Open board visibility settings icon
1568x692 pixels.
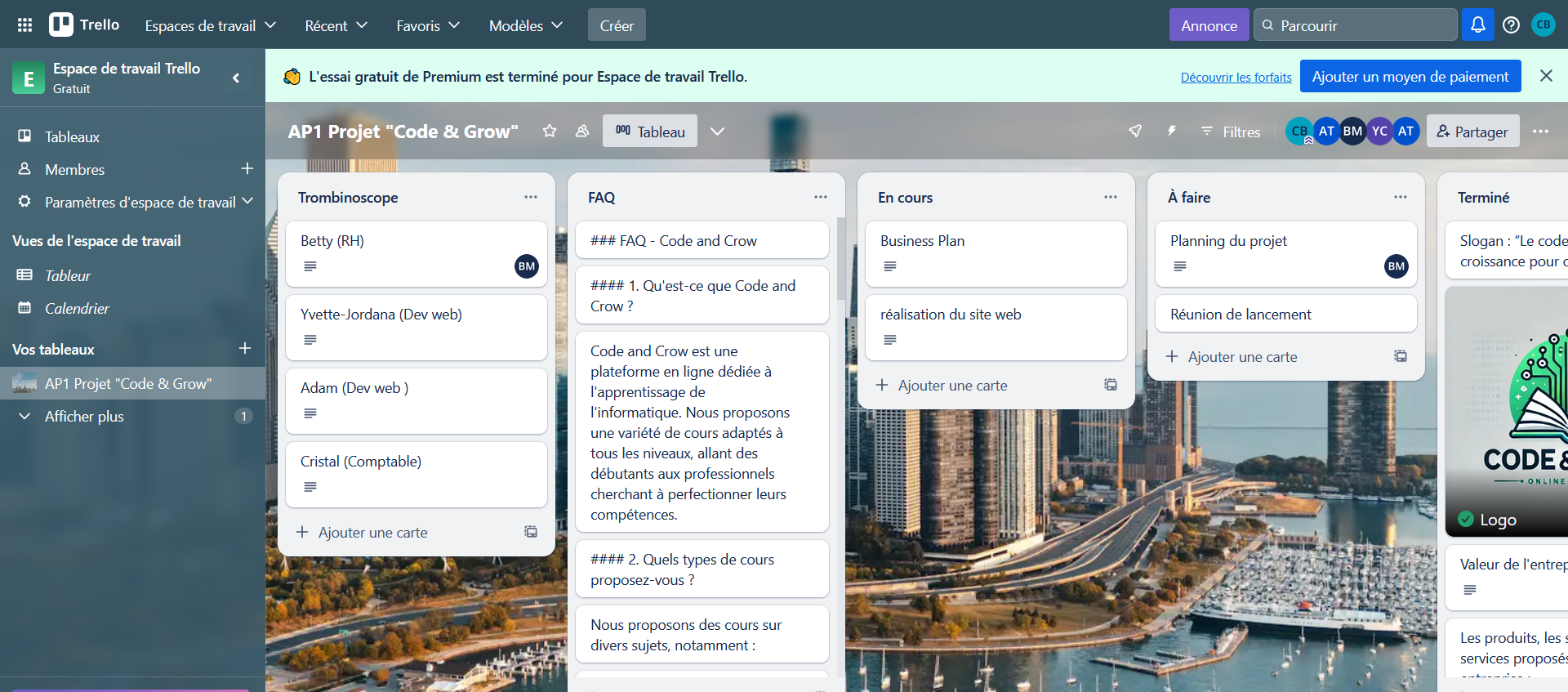click(582, 131)
